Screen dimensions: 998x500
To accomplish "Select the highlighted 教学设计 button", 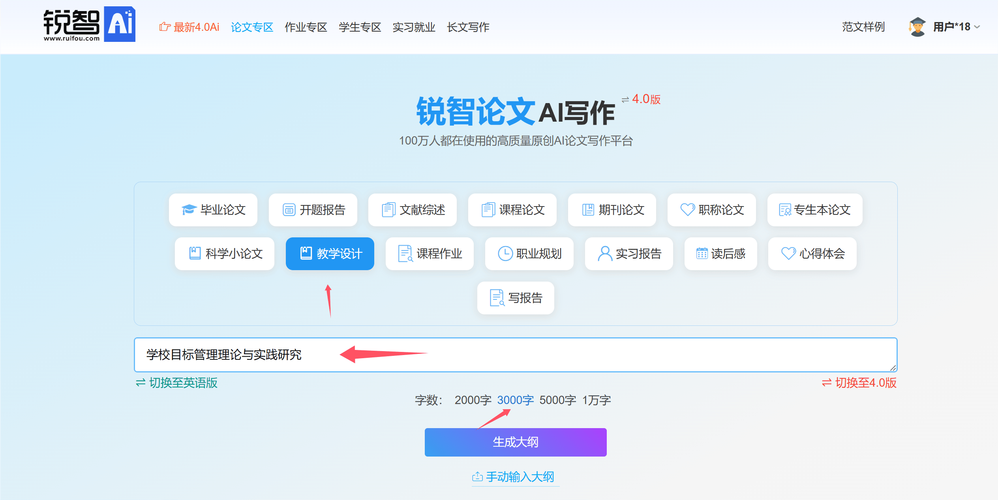I will pos(330,254).
